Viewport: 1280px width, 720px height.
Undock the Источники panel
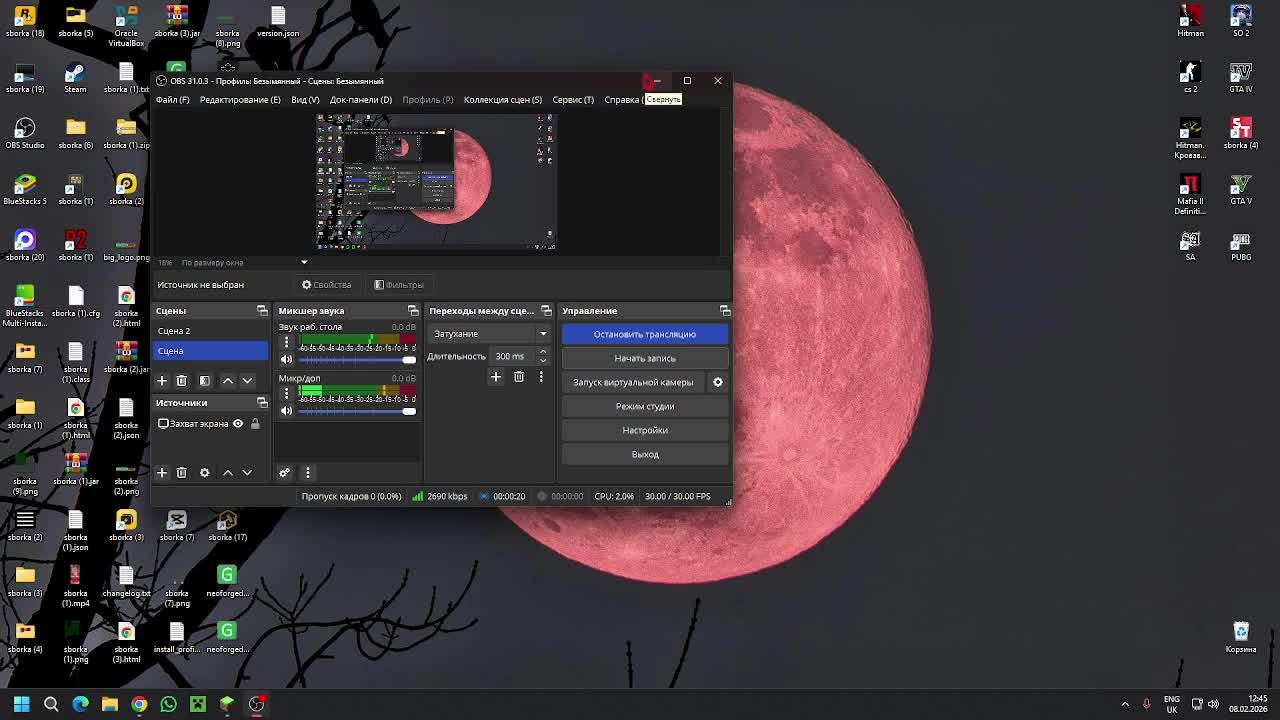262,403
